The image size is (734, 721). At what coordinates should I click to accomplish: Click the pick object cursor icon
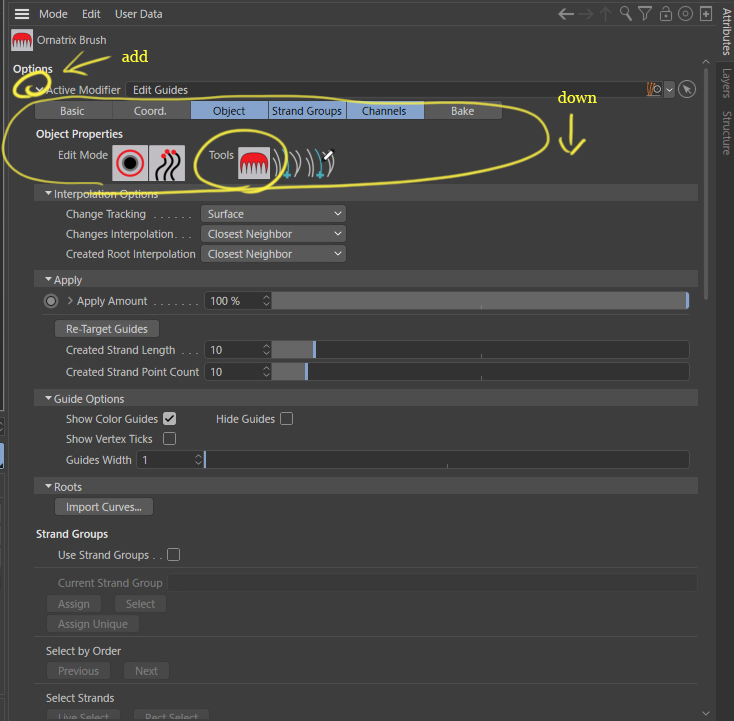click(686, 89)
